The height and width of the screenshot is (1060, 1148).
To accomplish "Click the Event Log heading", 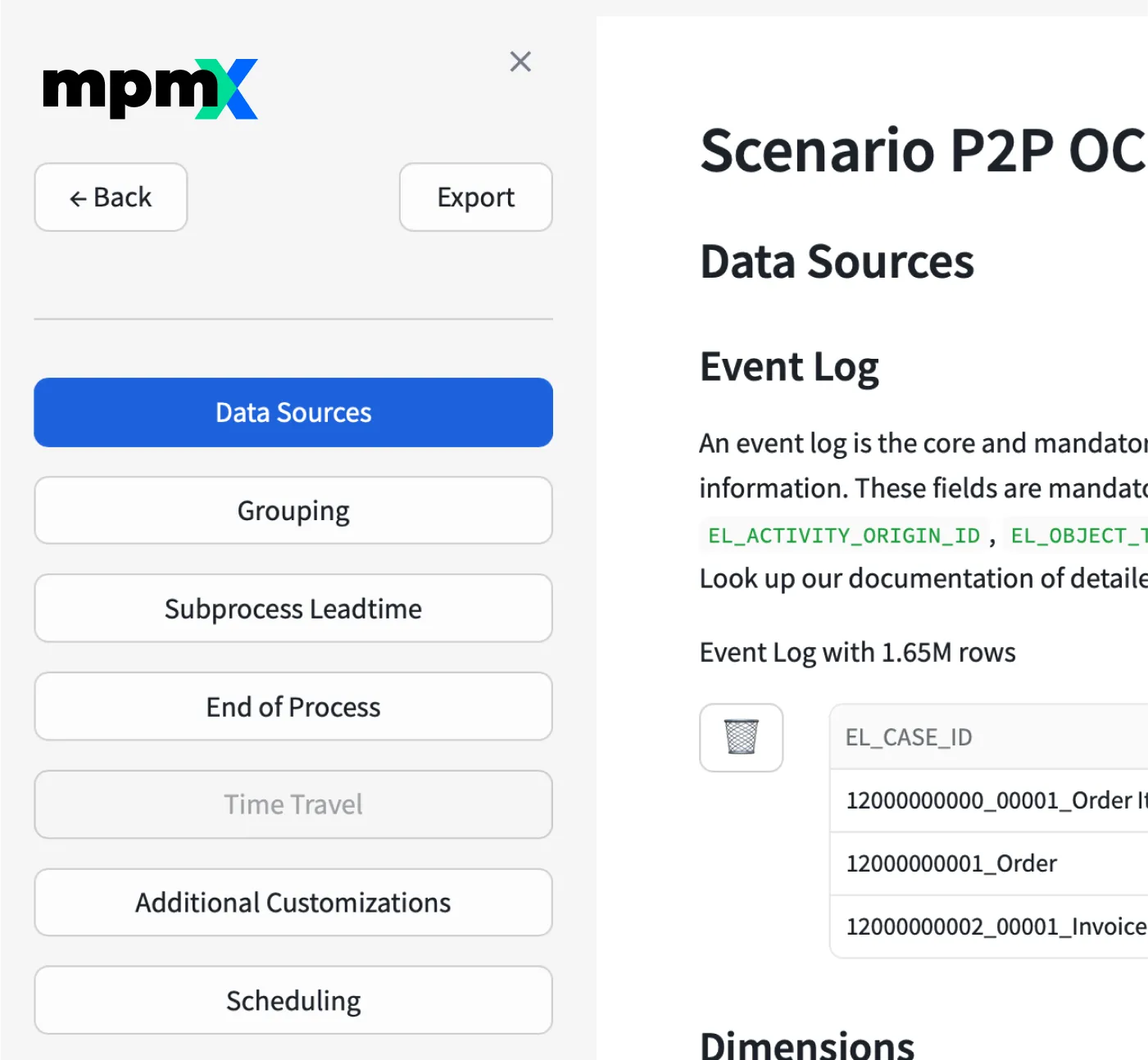I will 789,366.
